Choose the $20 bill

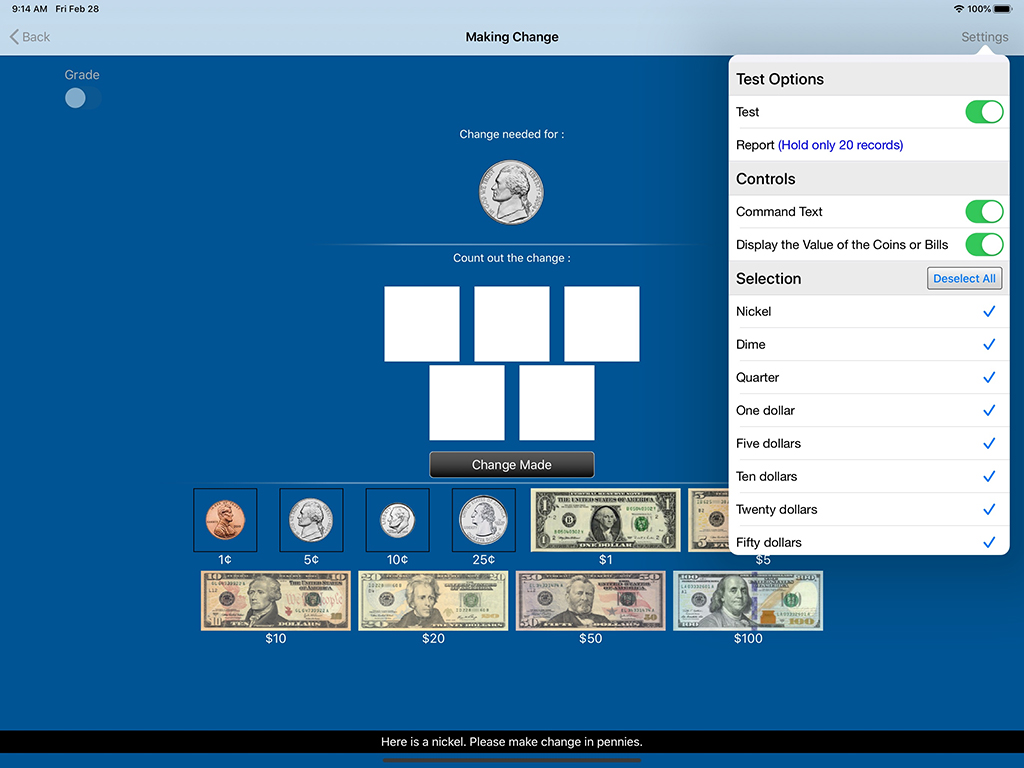[x=433, y=601]
